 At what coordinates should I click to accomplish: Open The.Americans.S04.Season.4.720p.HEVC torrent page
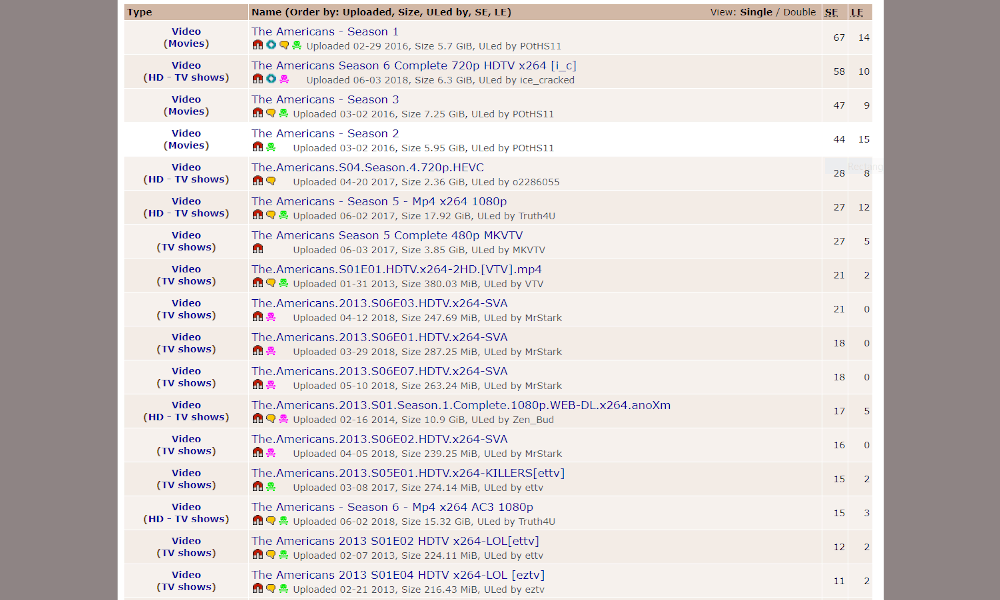tap(367, 167)
